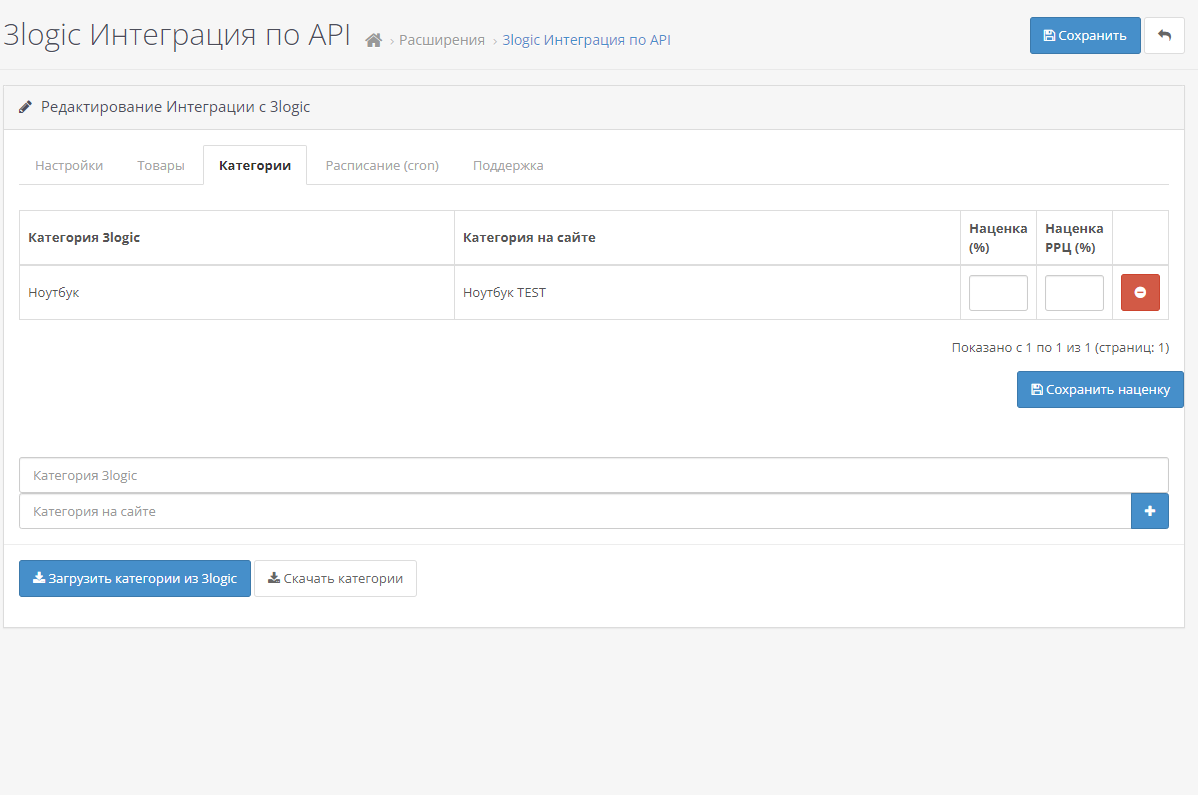Click the Сохранить button

(x=1085, y=35)
